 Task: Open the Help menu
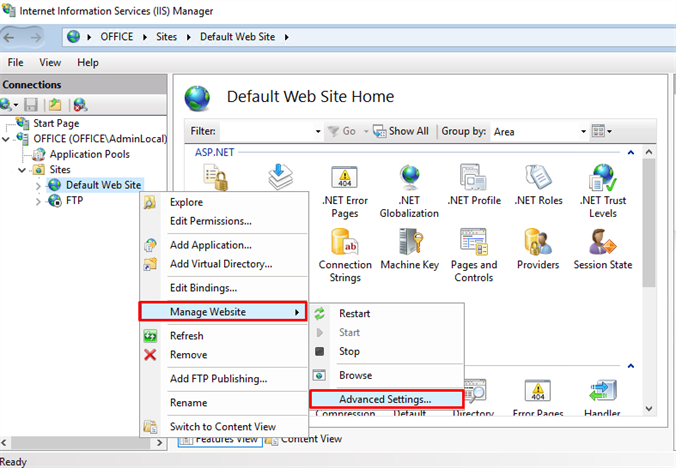(x=88, y=62)
